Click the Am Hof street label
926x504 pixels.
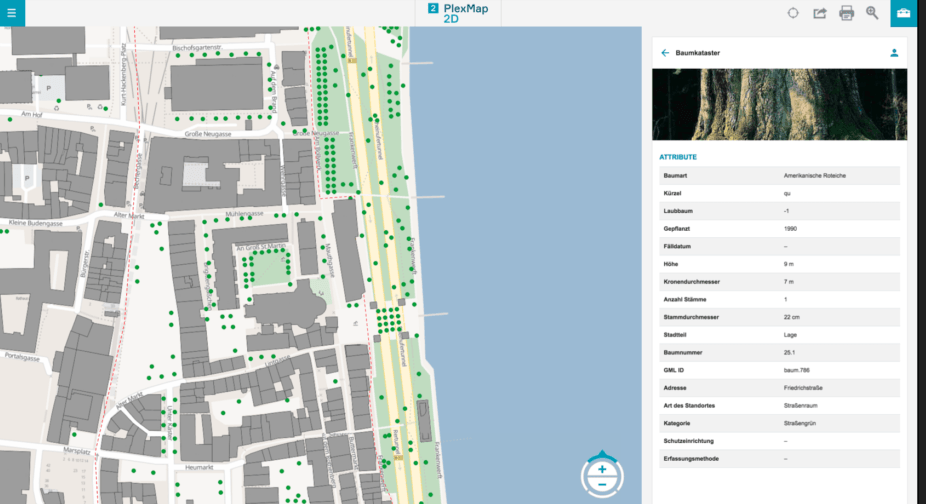click(31, 114)
